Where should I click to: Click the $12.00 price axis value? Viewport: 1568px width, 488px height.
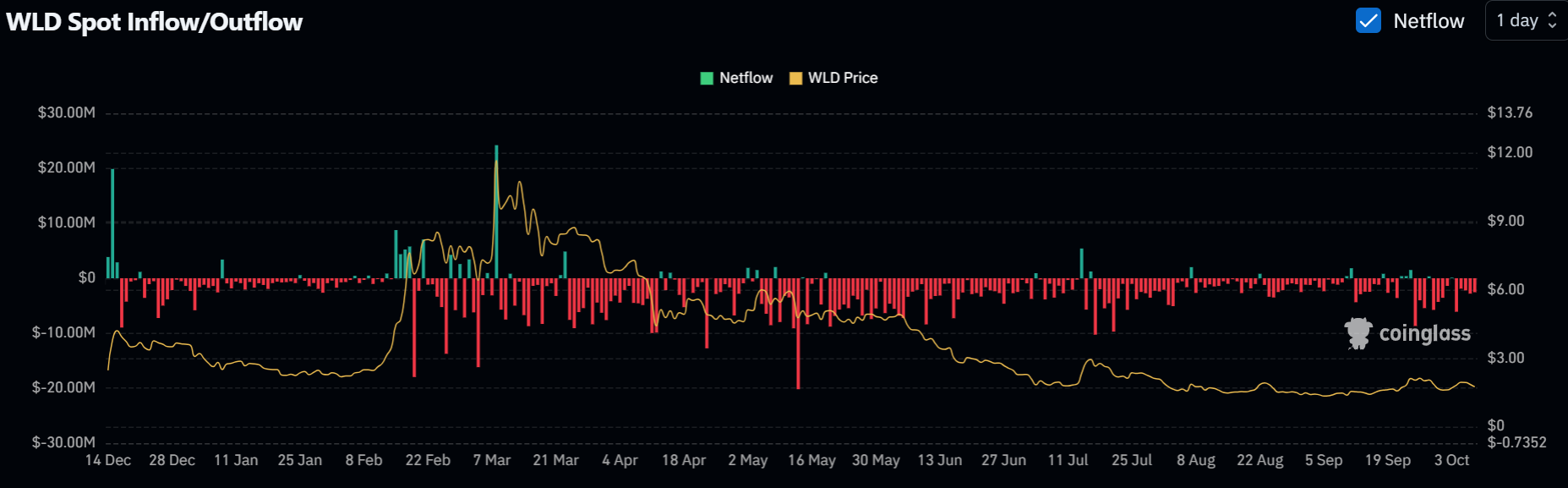pyautogui.click(x=1510, y=152)
